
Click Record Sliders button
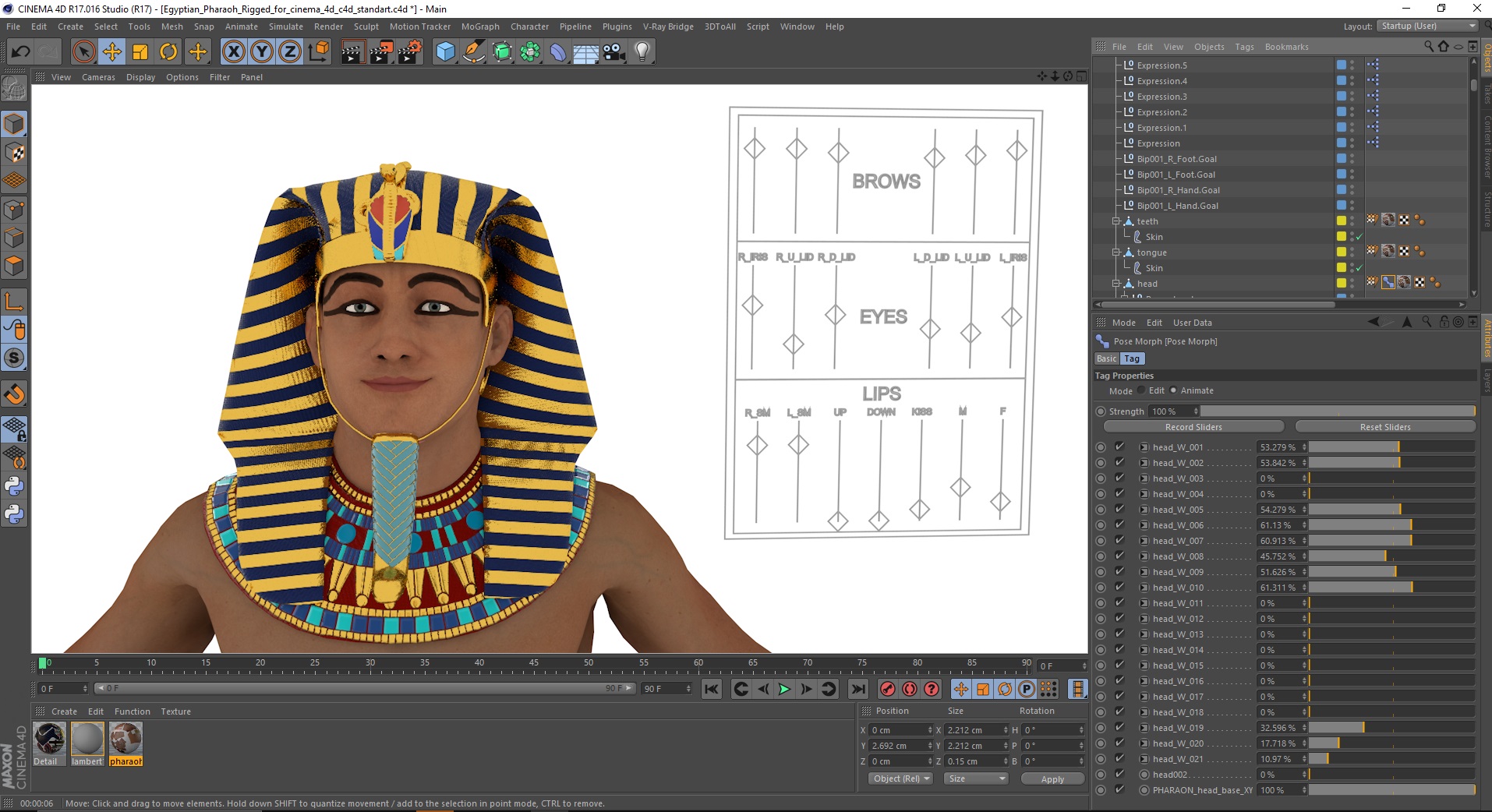1193,427
